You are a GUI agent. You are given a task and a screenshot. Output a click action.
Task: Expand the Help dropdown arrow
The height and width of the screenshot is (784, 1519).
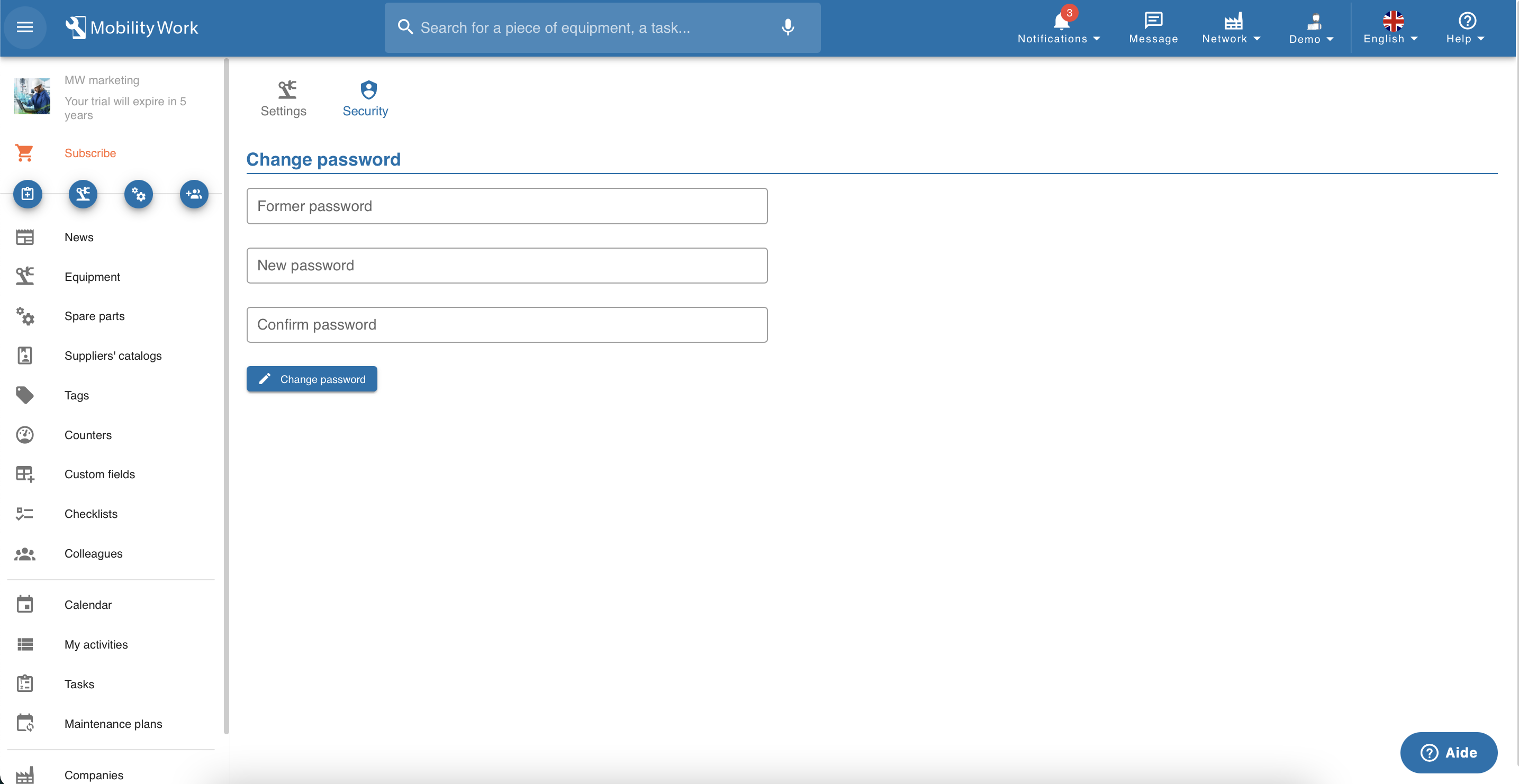[x=1481, y=39]
